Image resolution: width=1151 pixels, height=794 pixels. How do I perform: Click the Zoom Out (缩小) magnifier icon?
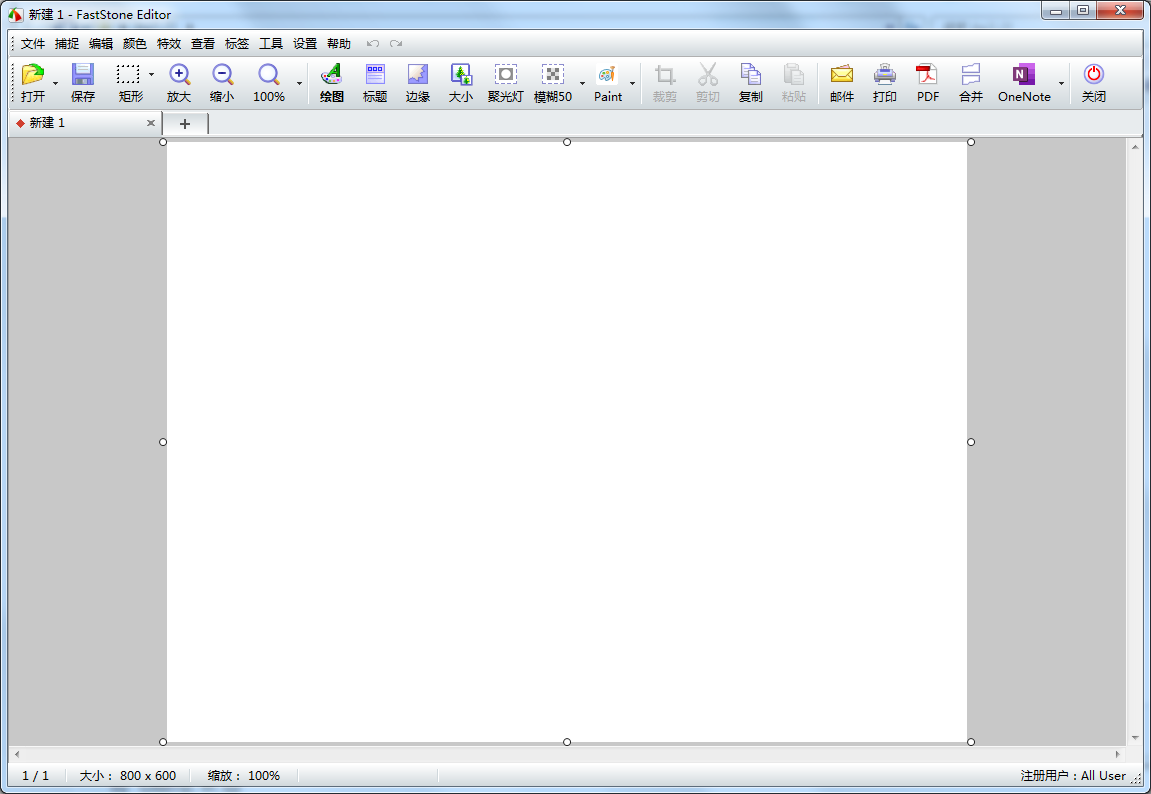coord(222,76)
